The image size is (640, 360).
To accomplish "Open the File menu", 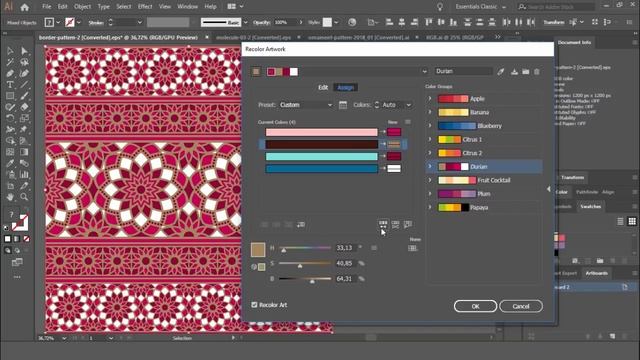I will click(x=47, y=7).
